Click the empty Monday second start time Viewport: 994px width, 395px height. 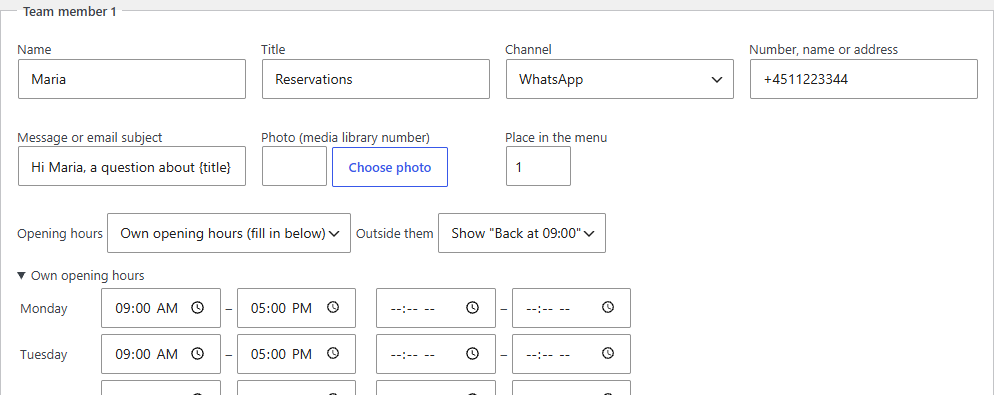point(436,308)
